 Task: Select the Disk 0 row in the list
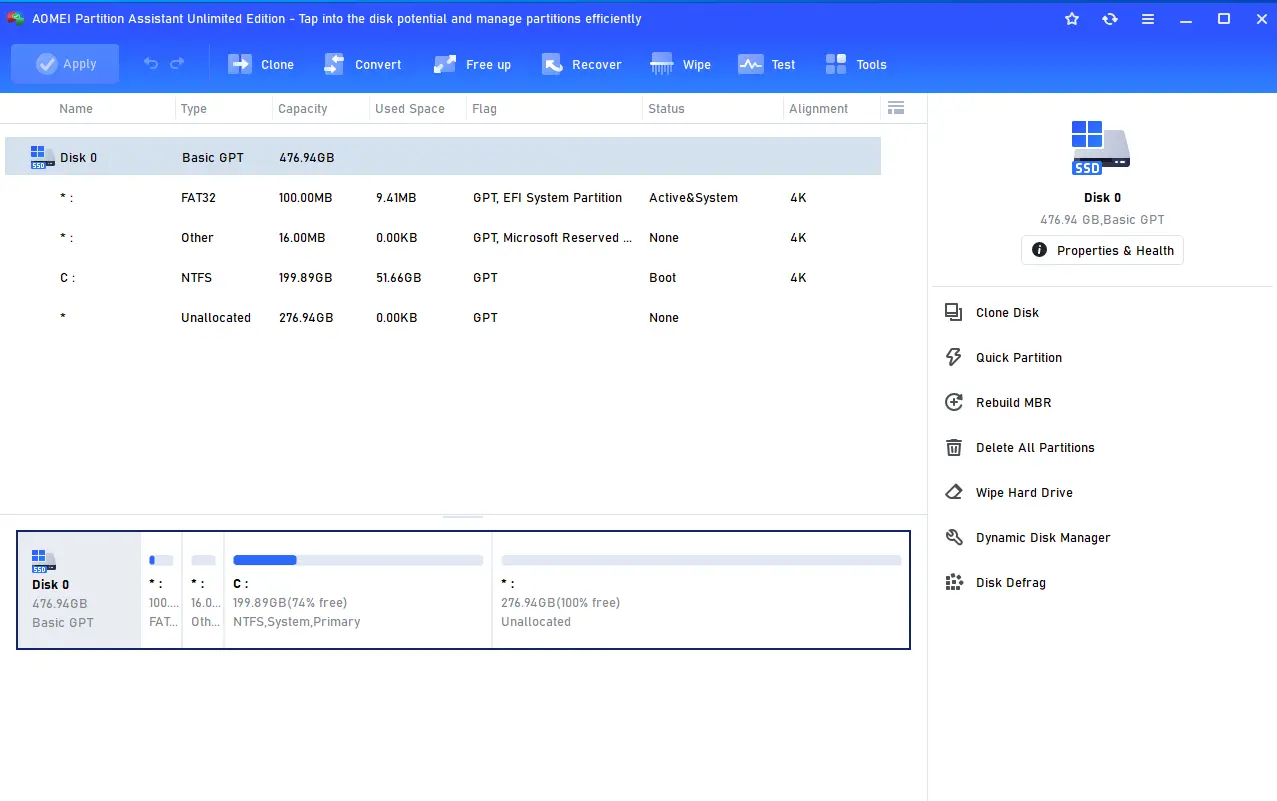[x=443, y=157]
